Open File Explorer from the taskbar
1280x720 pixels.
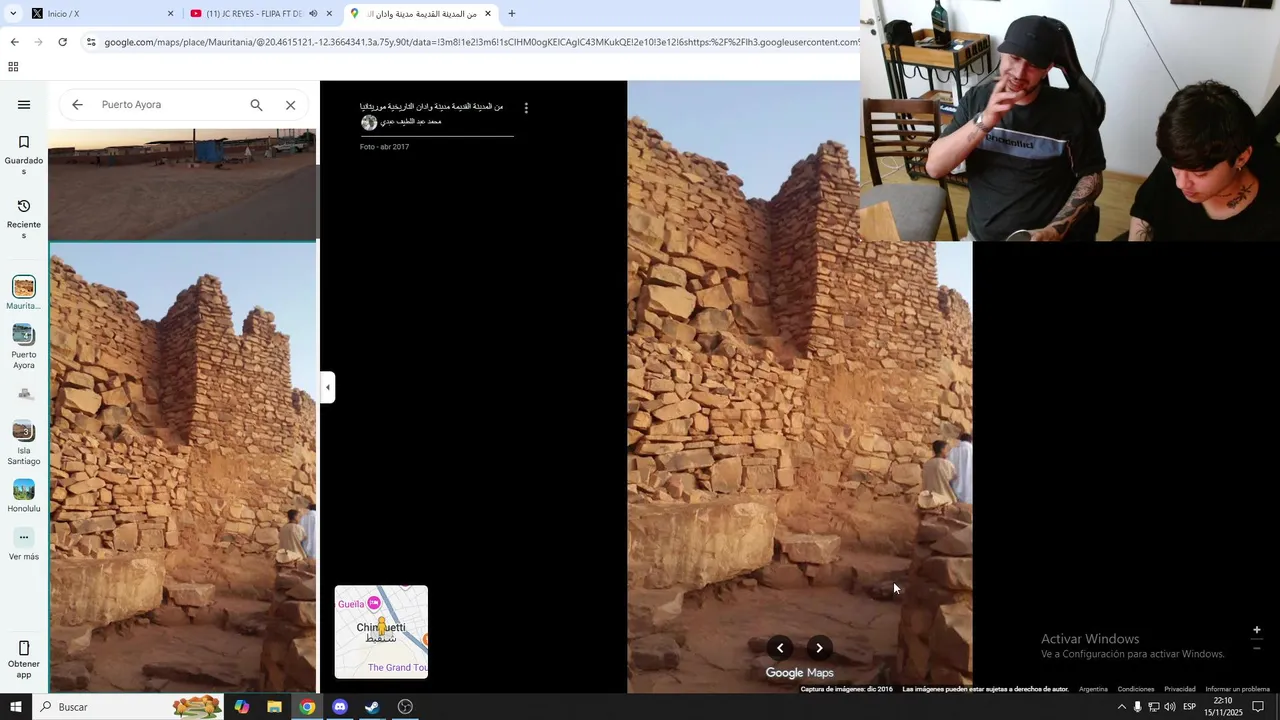point(274,707)
